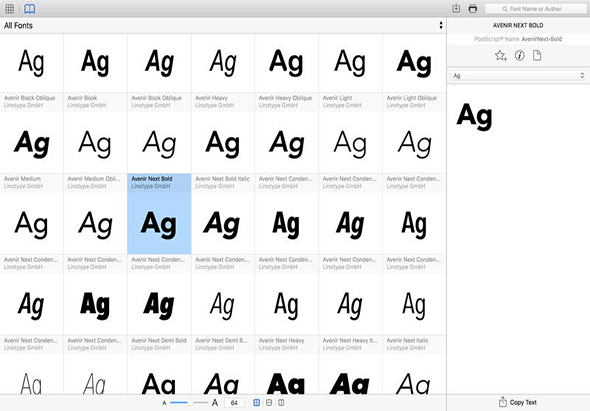
Task: Click the Avenir Next Demi B... label
Action: pos(221,340)
